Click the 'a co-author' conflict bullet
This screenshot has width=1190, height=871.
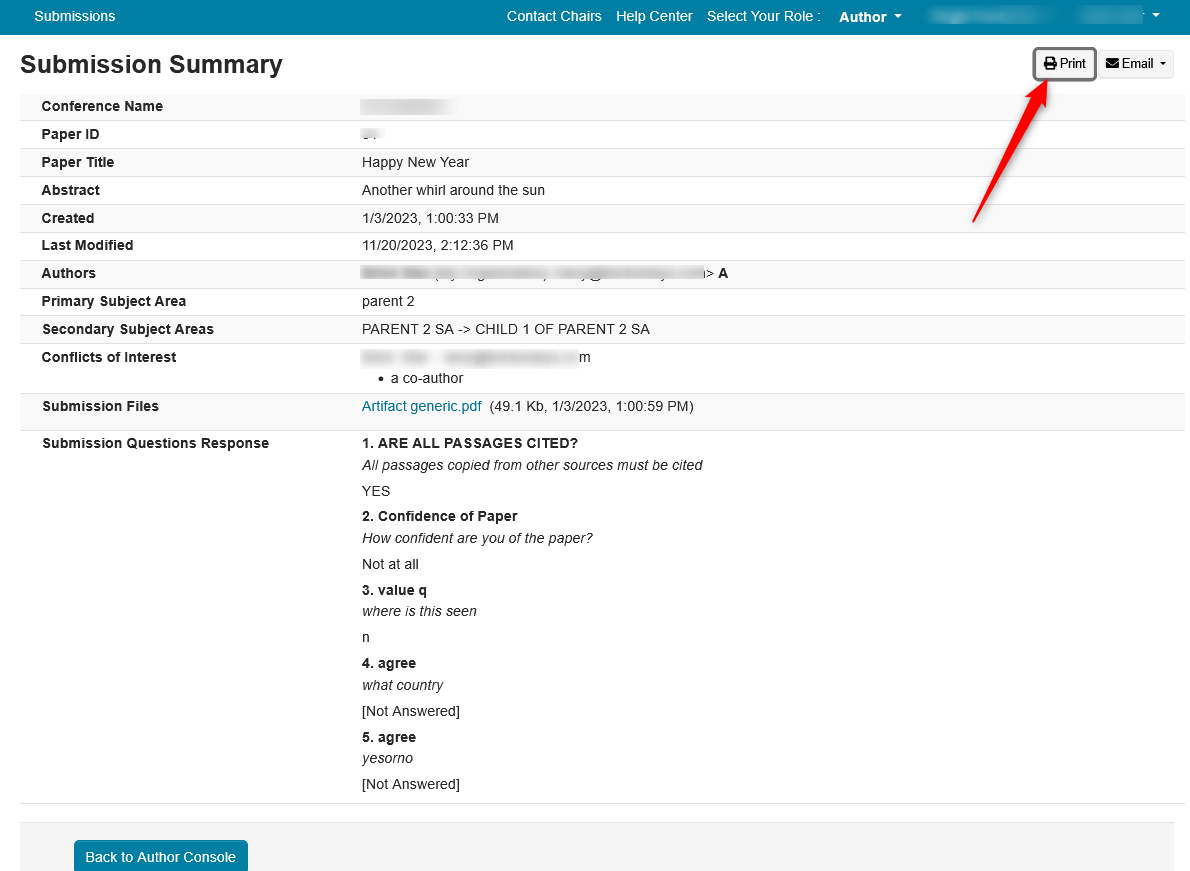(x=427, y=378)
